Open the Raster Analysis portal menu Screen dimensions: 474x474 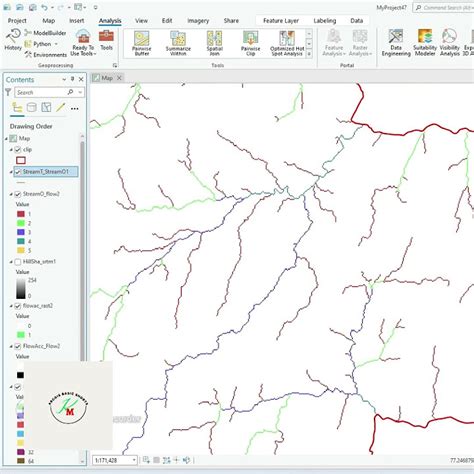coord(360,42)
